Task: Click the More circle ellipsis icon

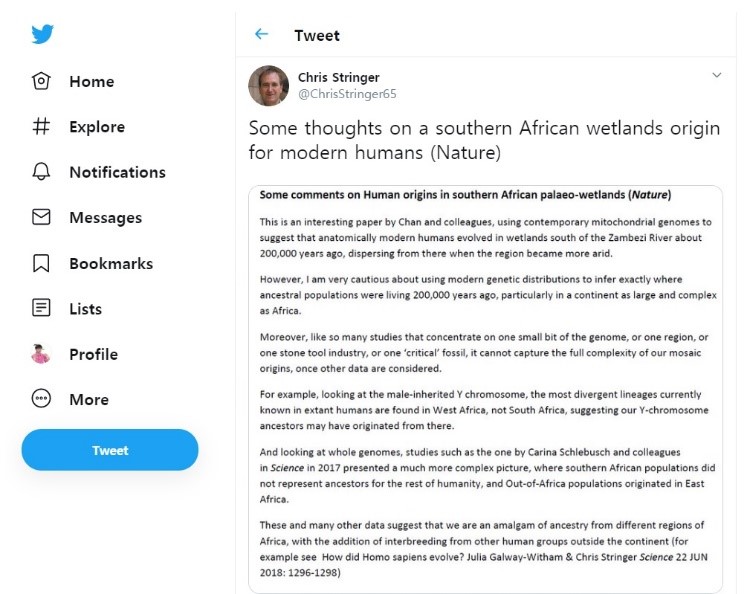Action: pos(41,399)
